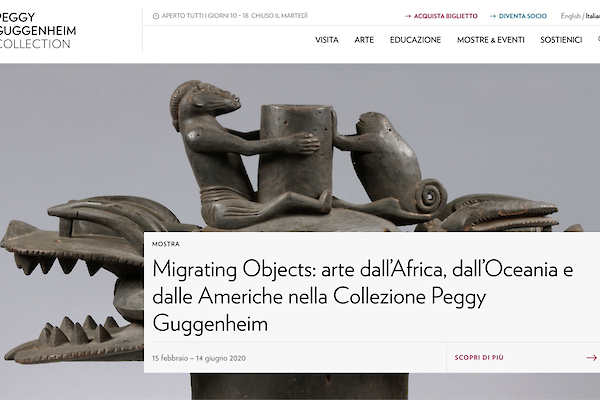Switch the language to English
The height and width of the screenshot is (400, 600).
[x=571, y=16]
